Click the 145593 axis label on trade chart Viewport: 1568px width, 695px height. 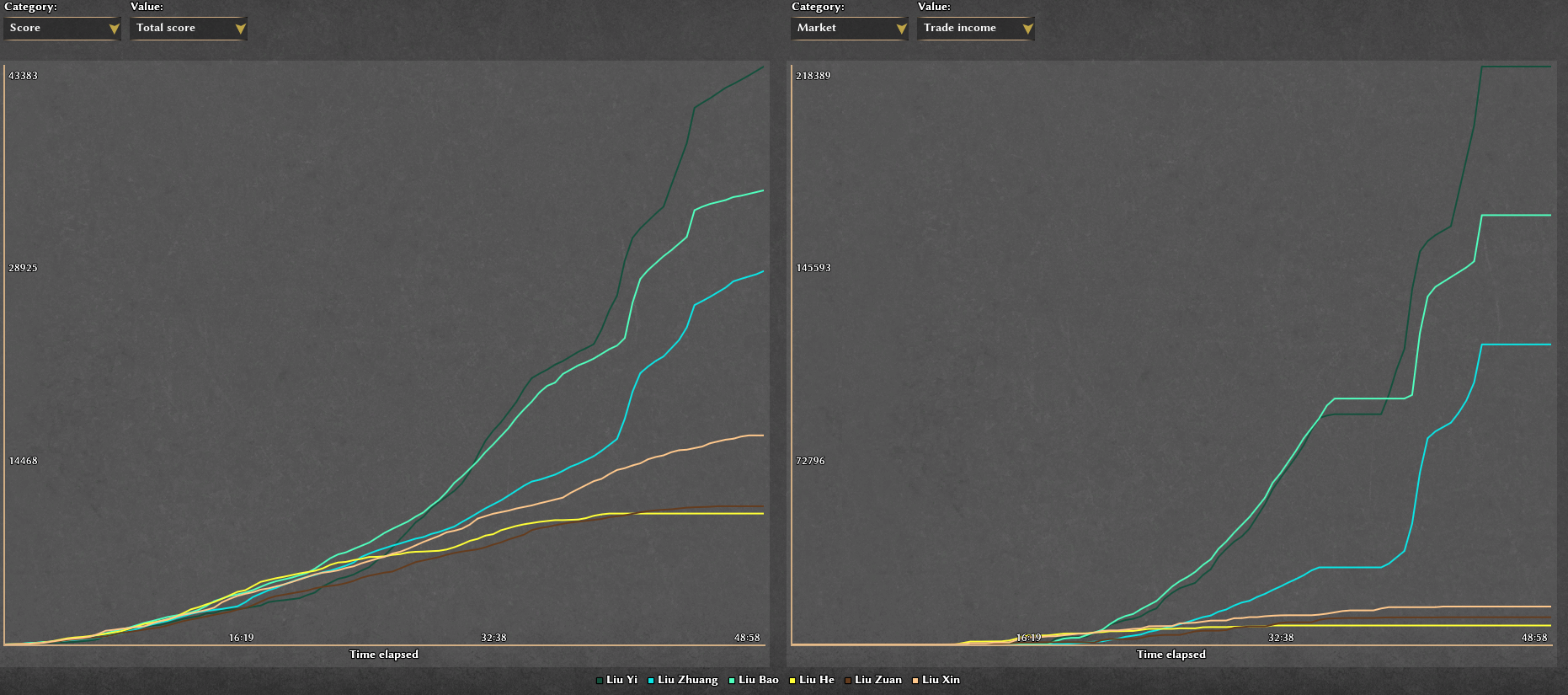tap(813, 268)
